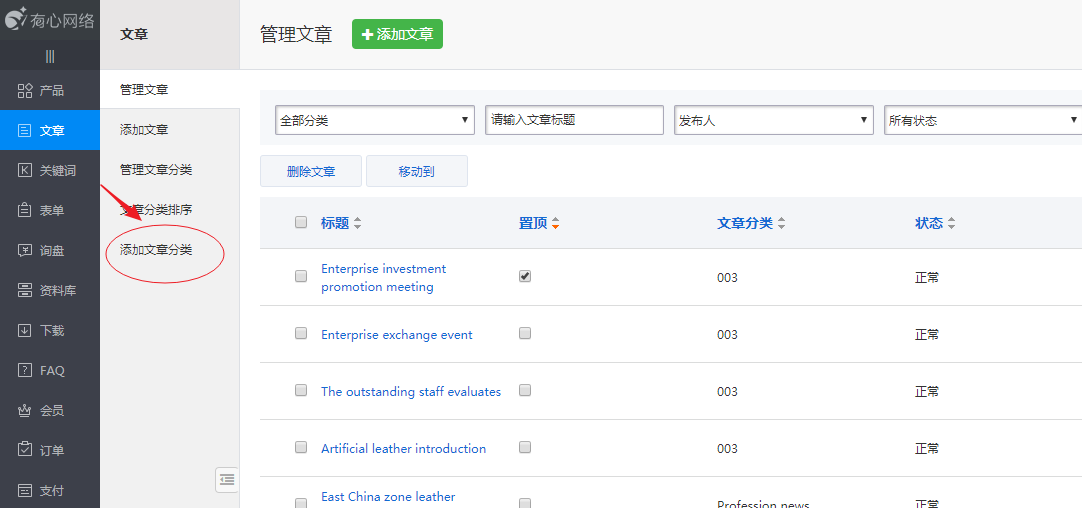Screen dimensions: 1082x508
Task: Click the green 添加文章 button
Action: 397,34
